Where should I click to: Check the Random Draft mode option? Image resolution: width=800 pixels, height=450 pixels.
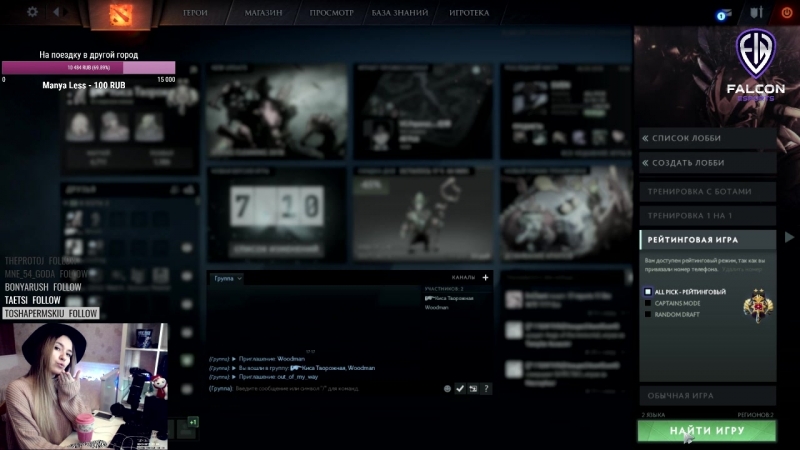pos(648,314)
